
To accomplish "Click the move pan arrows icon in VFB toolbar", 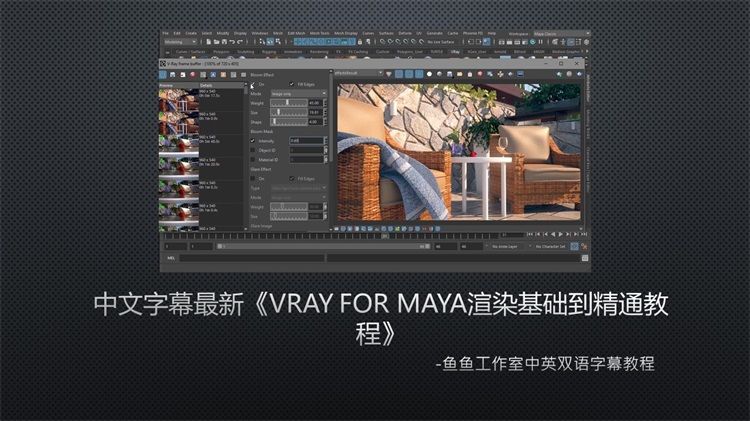I will pyautogui.click(x=500, y=74).
